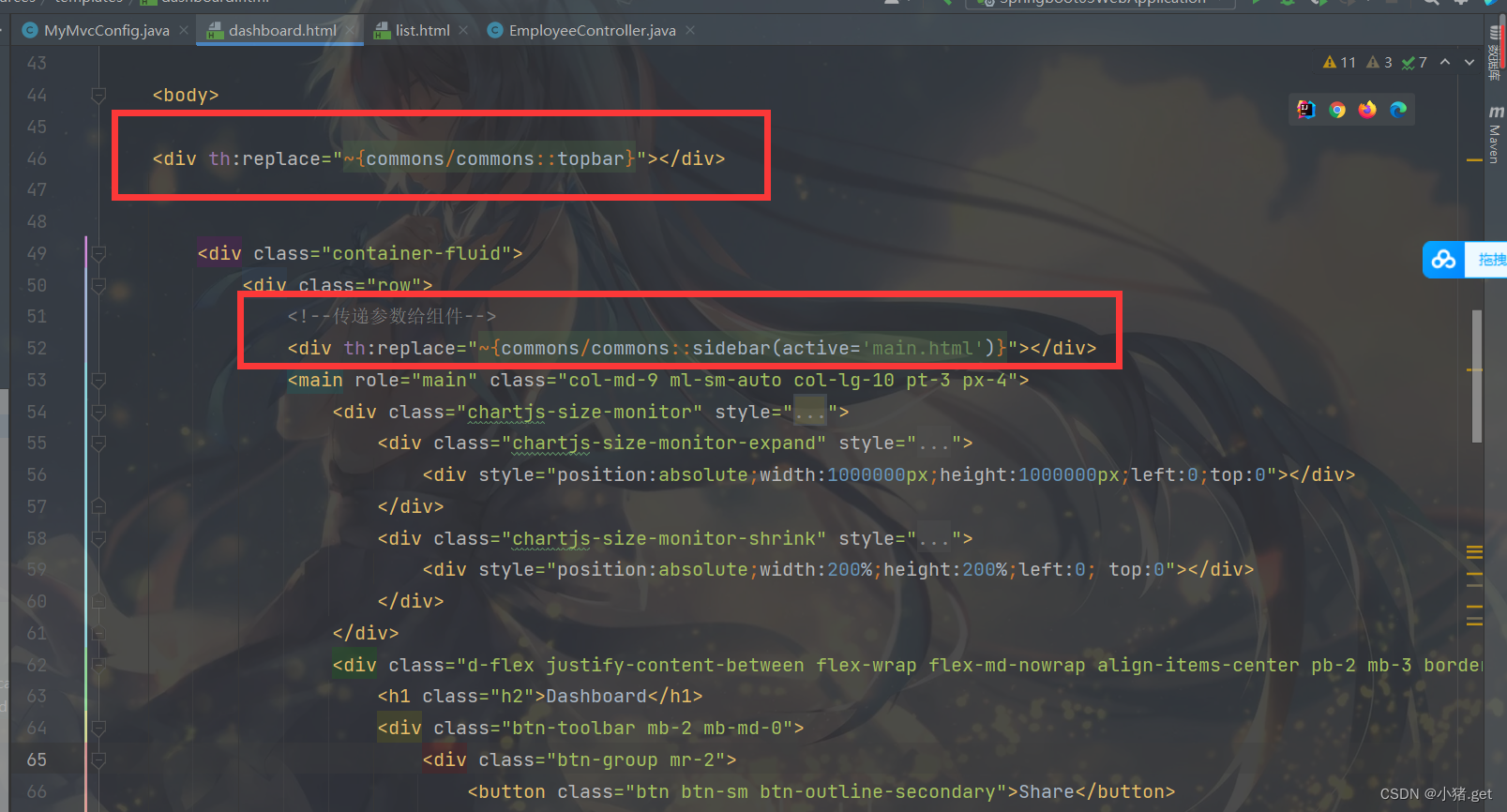Open preview in built-in IntelliJ browser
This screenshot has width=1507, height=812.
point(1306,110)
